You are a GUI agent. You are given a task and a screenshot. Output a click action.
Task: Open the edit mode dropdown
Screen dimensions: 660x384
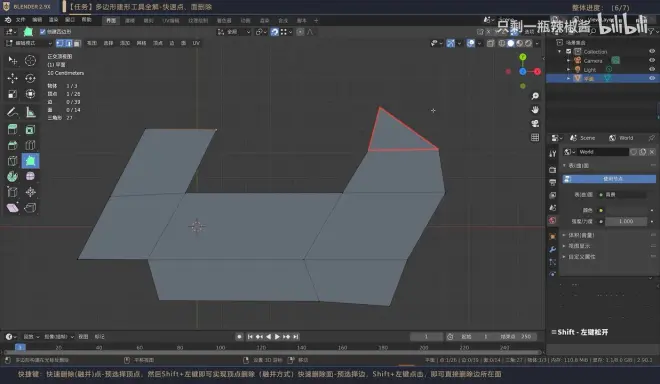click(29, 43)
